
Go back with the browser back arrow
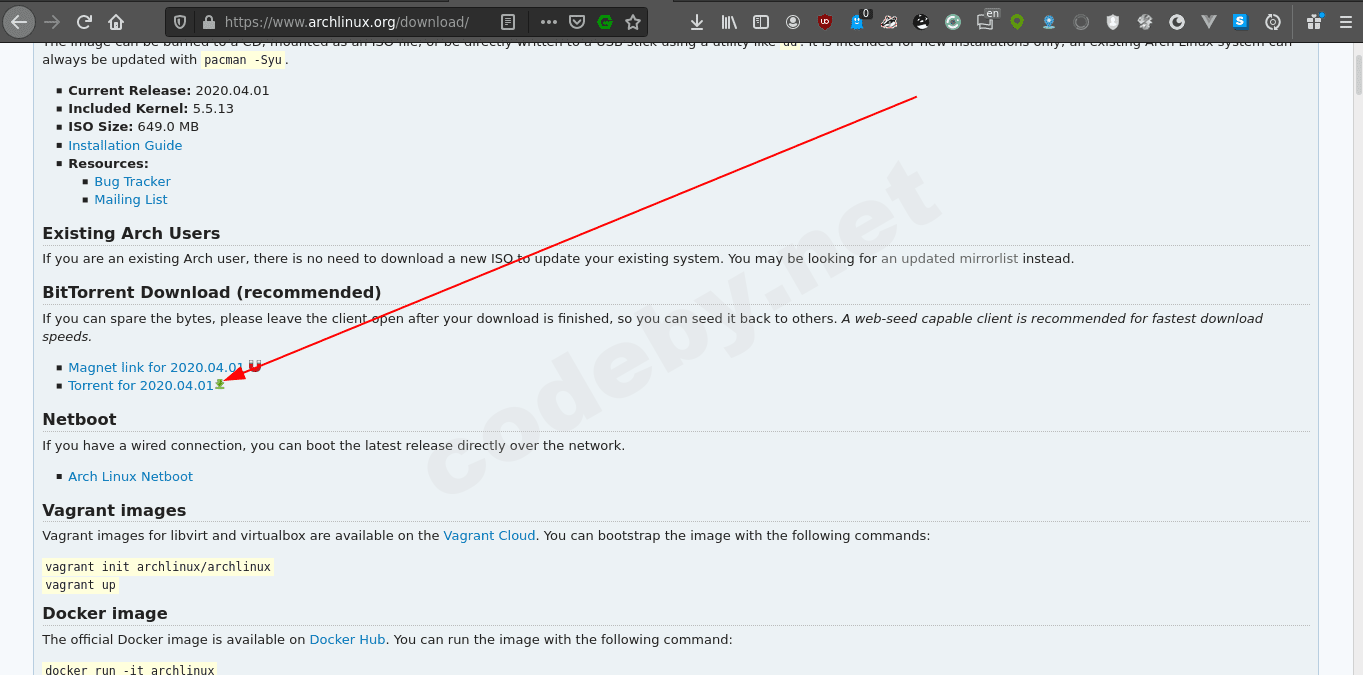[19, 21]
